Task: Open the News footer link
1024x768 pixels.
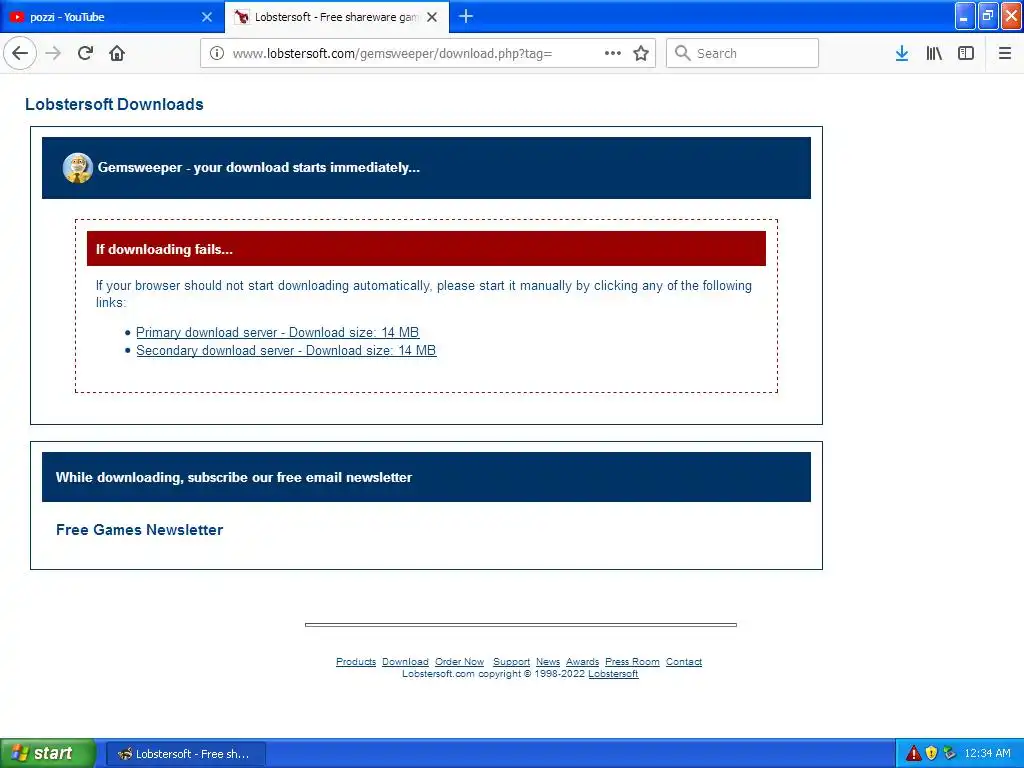Action: tap(548, 662)
